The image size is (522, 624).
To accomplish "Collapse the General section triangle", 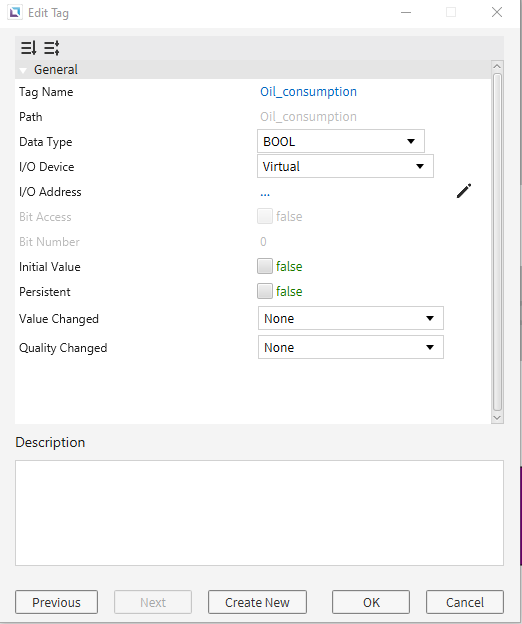I will coord(23,70).
